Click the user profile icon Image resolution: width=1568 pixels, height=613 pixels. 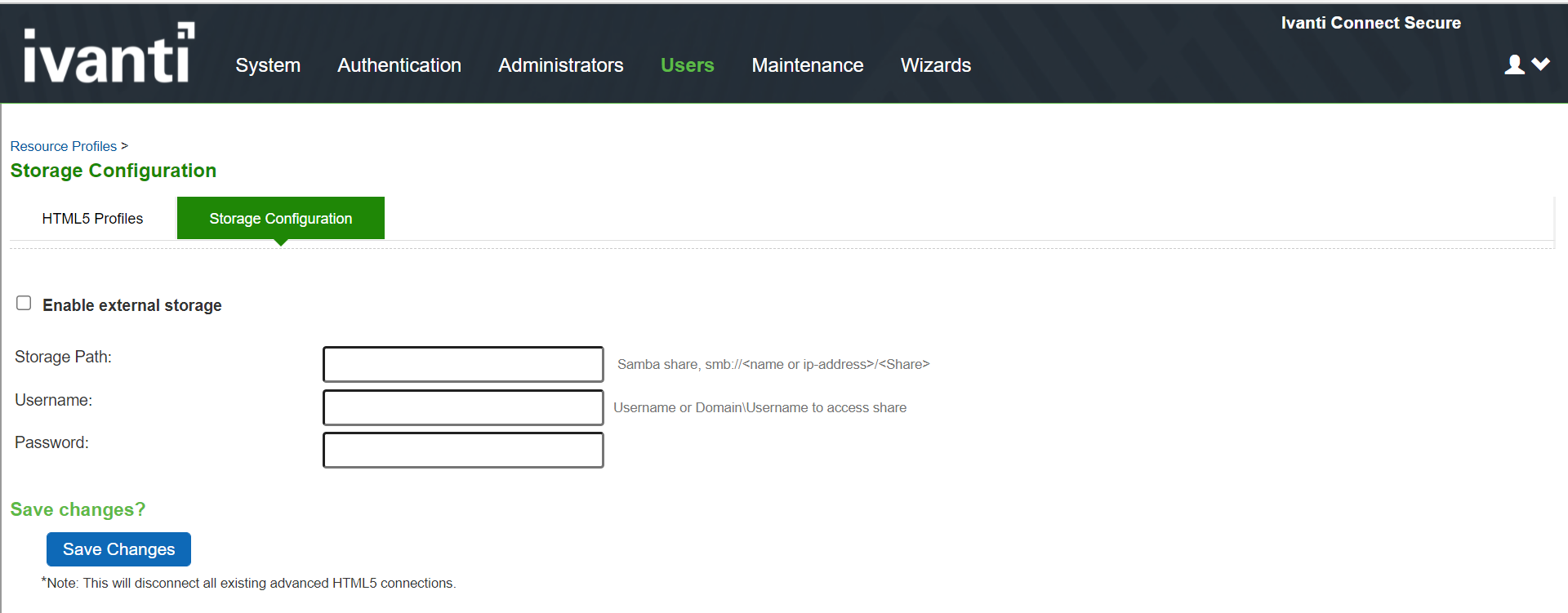pos(1514,64)
